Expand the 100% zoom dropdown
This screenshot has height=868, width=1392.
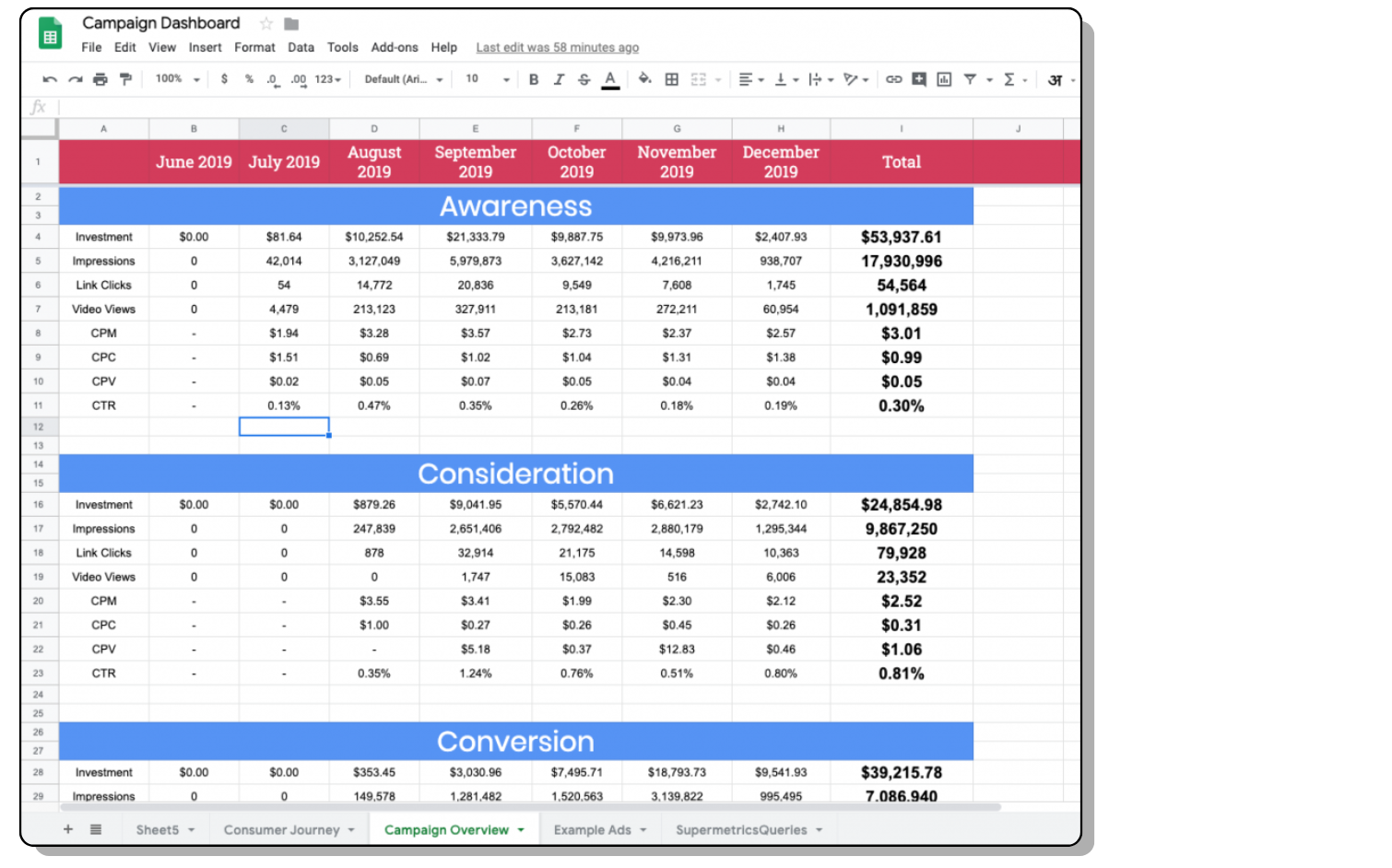click(177, 80)
